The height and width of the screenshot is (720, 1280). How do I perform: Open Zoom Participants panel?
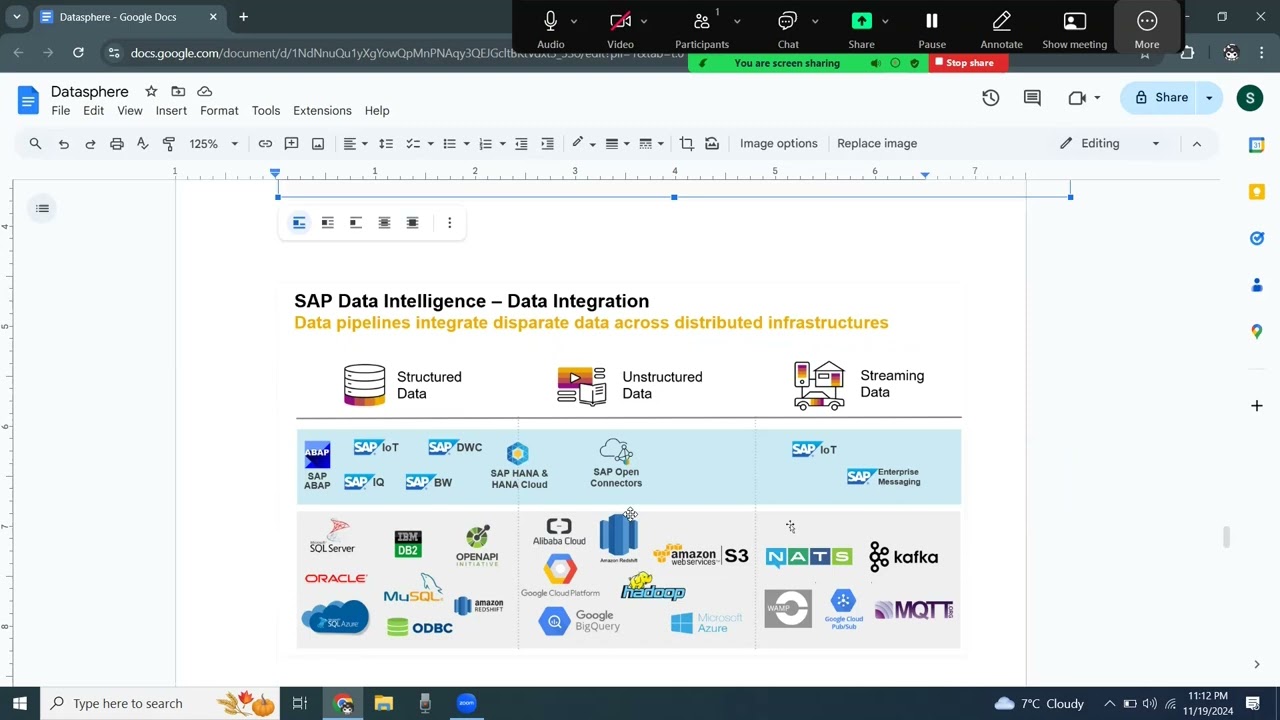click(x=702, y=28)
